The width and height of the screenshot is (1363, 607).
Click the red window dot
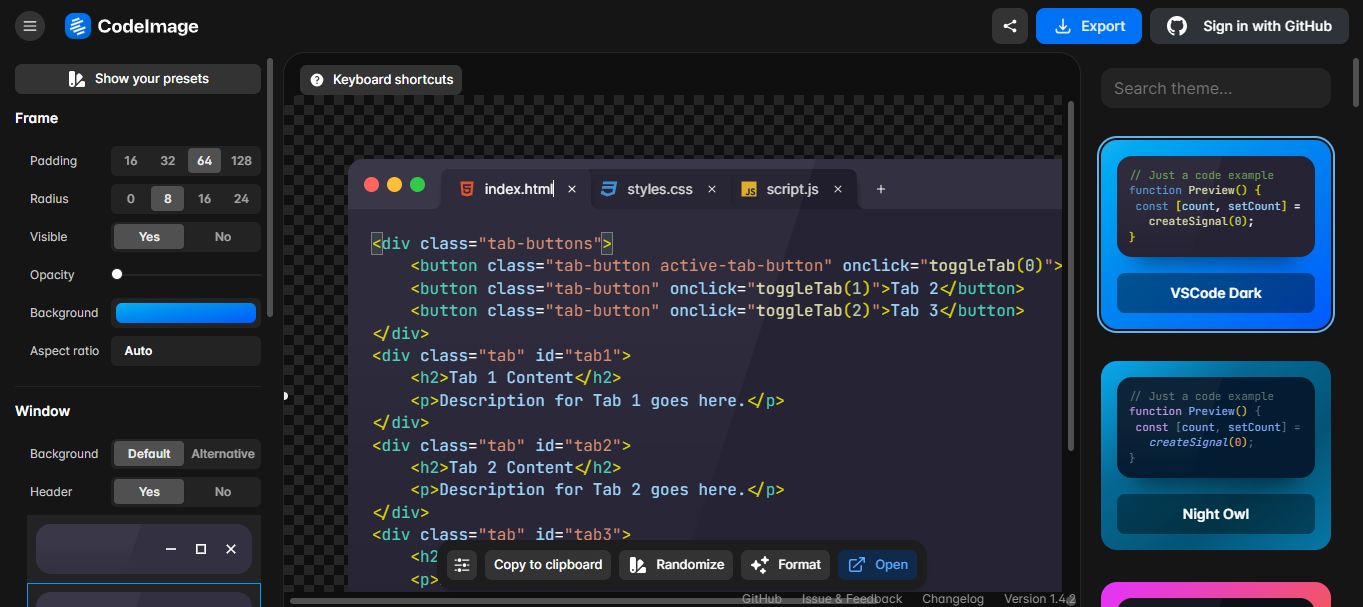tap(371, 185)
